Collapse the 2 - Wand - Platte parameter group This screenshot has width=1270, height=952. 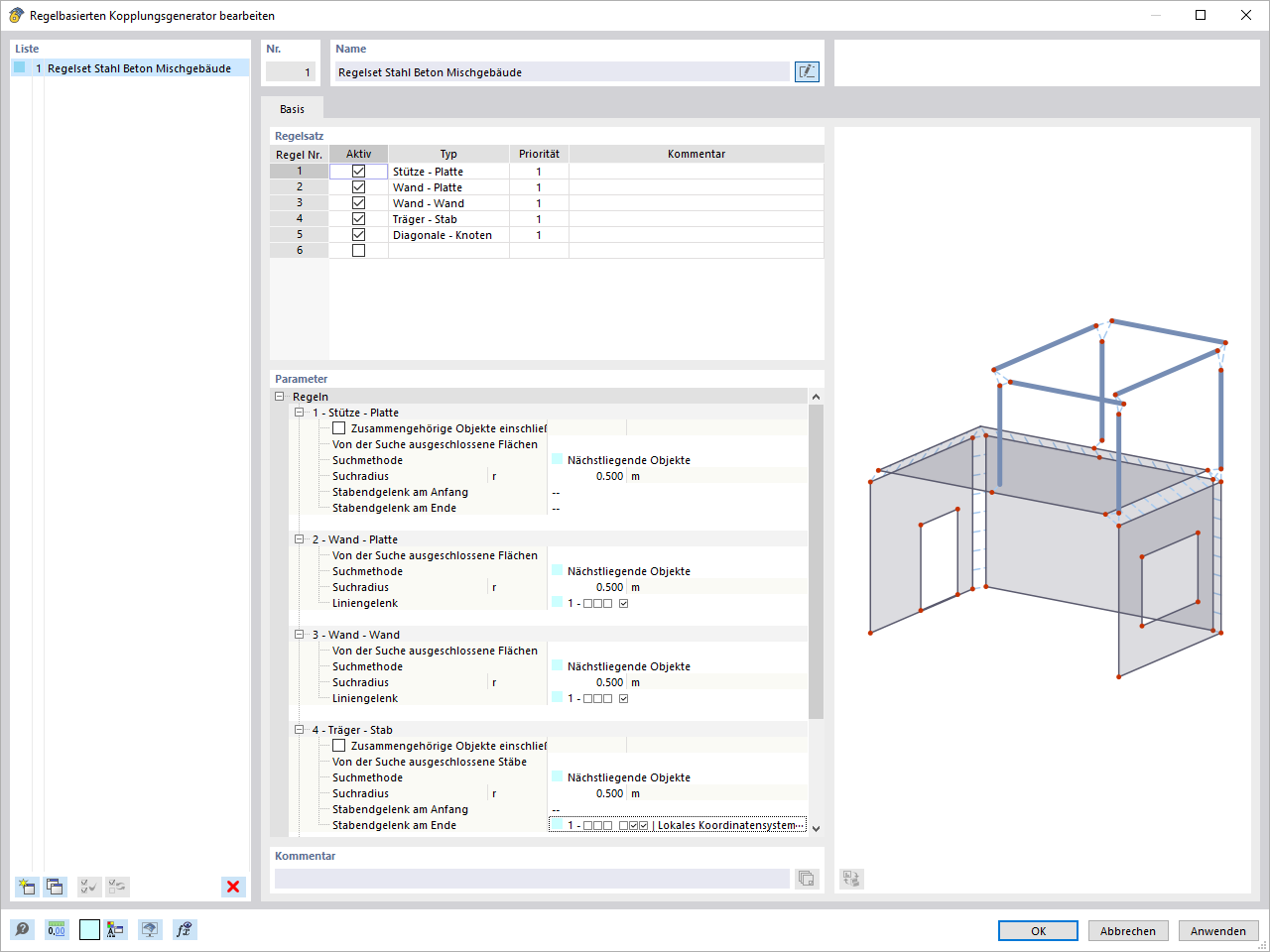pyautogui.click(x=299, y=539)
